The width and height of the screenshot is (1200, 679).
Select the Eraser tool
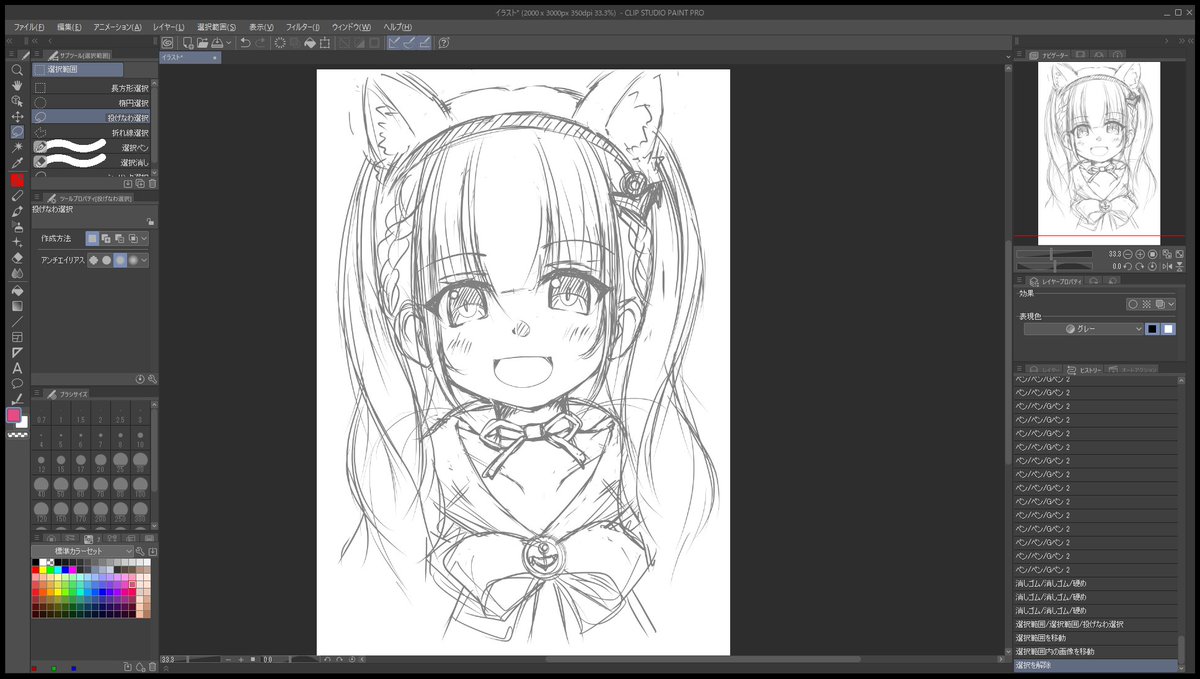pos(17,258)
